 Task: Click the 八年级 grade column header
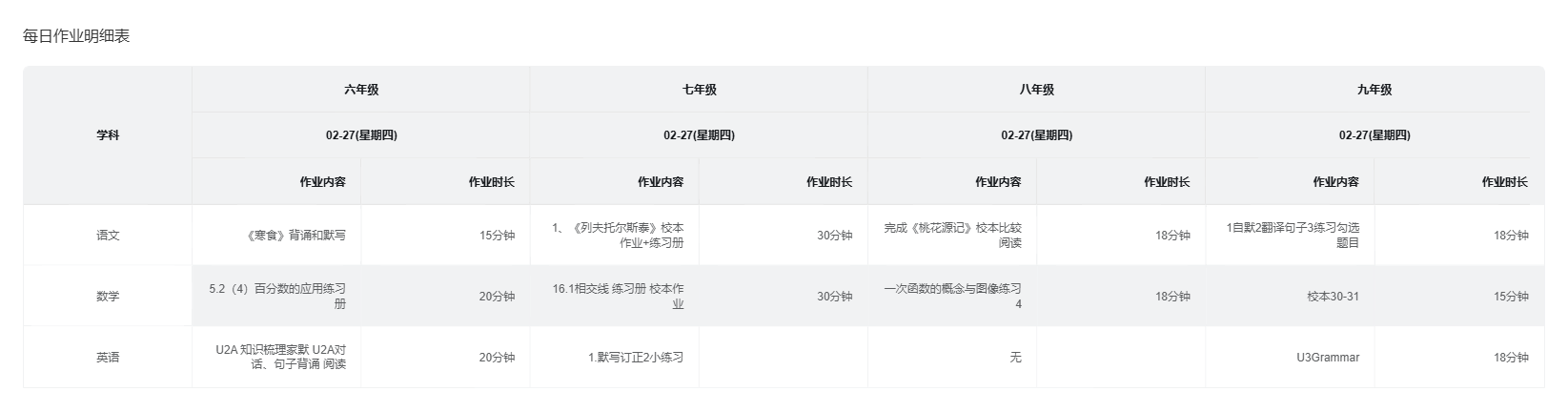(1036, 90)
